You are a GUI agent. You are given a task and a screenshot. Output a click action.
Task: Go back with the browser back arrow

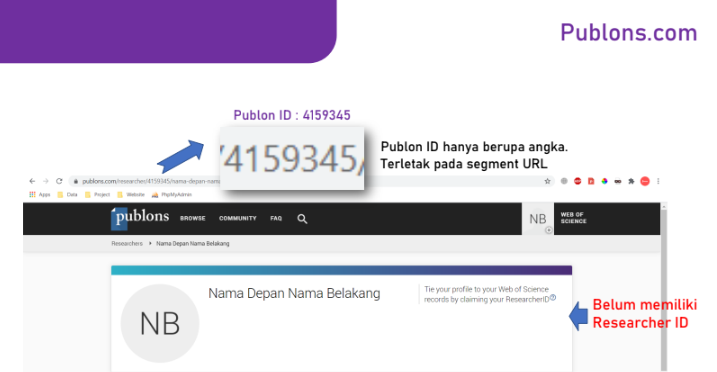click(x=32, y=181)
